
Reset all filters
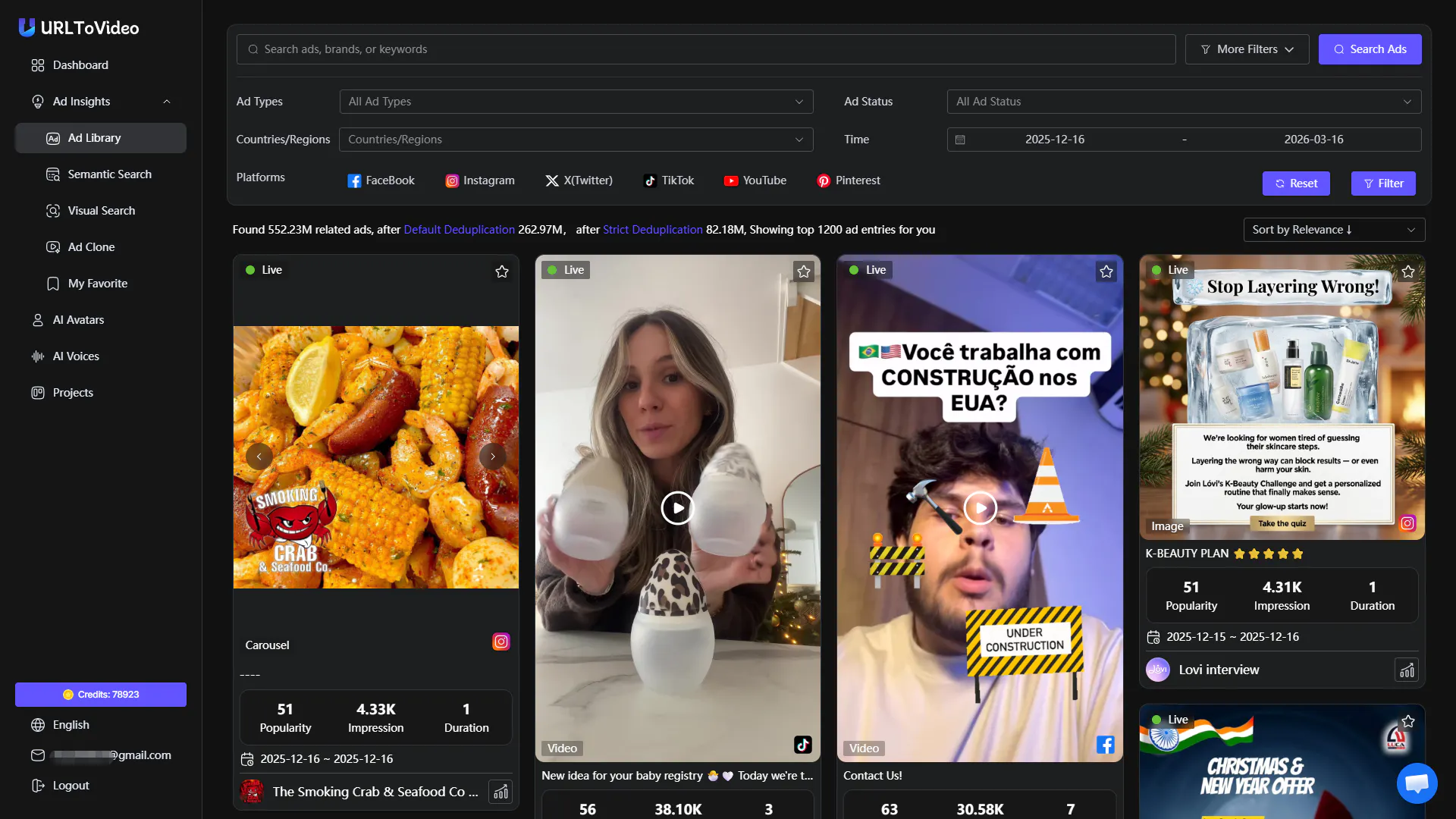(1296, 184)
